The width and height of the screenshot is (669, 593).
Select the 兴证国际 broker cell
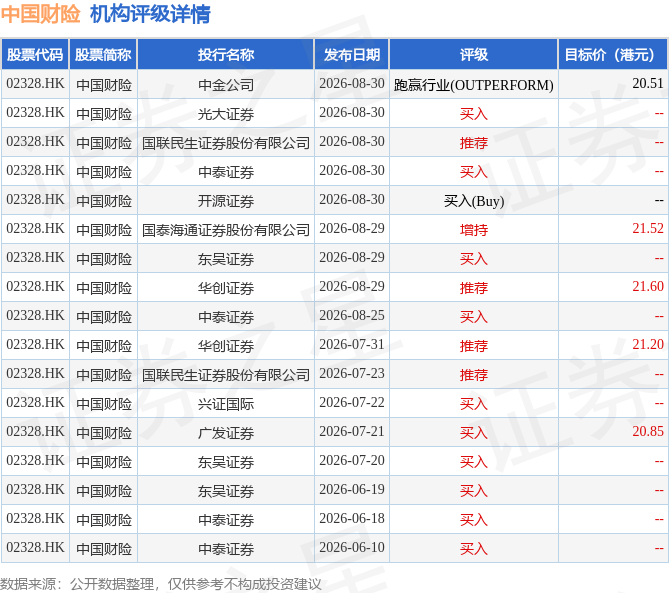[226, 404]
